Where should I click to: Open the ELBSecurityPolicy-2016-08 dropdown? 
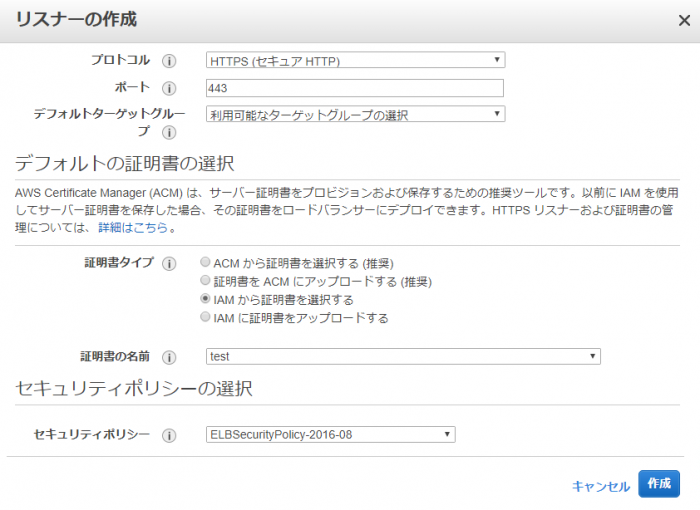[x=330, y=435]
